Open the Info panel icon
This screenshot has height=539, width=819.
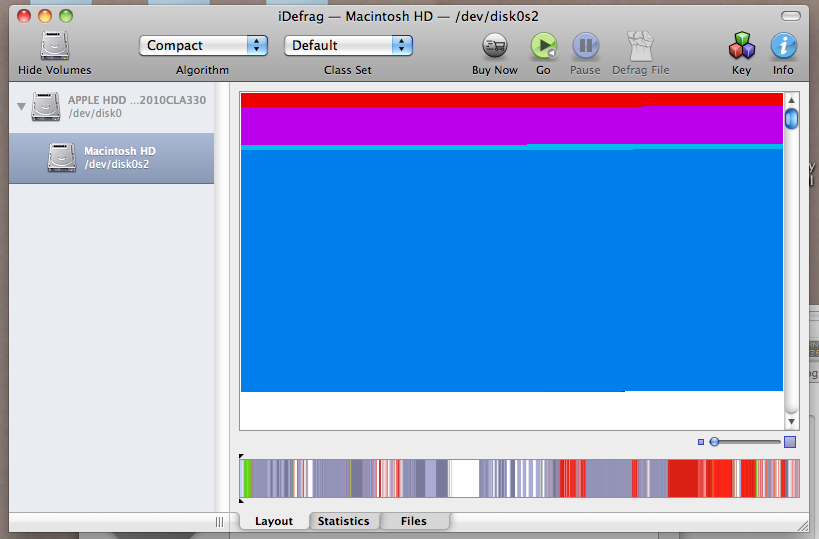(x=783, y=46)
